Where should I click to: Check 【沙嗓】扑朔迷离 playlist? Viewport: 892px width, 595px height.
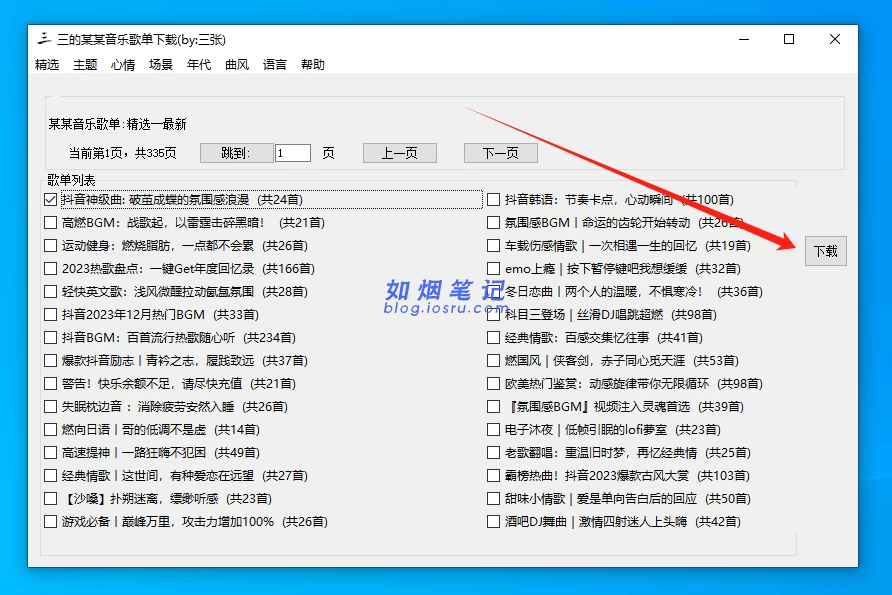(51, 499)
